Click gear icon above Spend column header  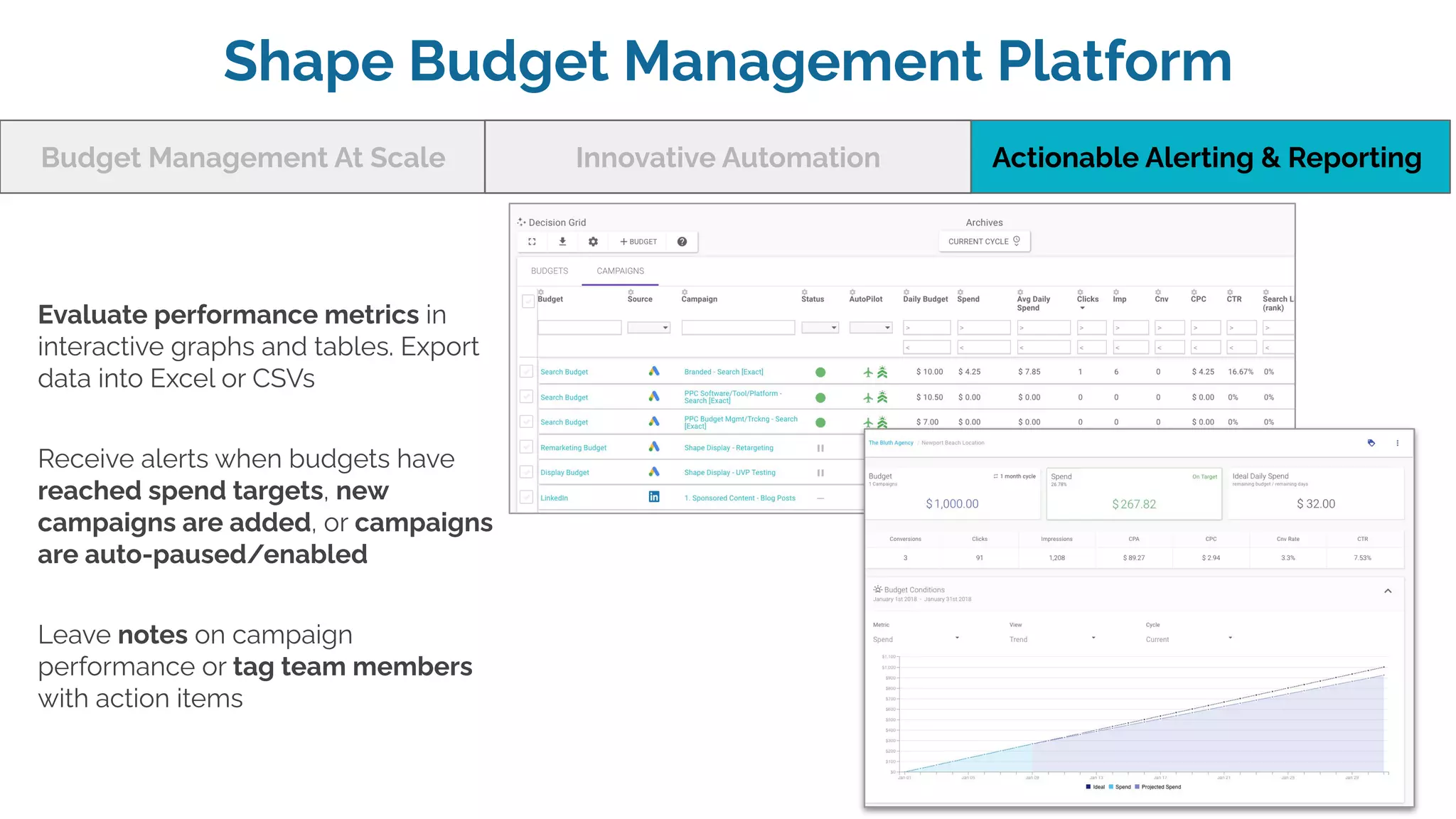[960, 292]
